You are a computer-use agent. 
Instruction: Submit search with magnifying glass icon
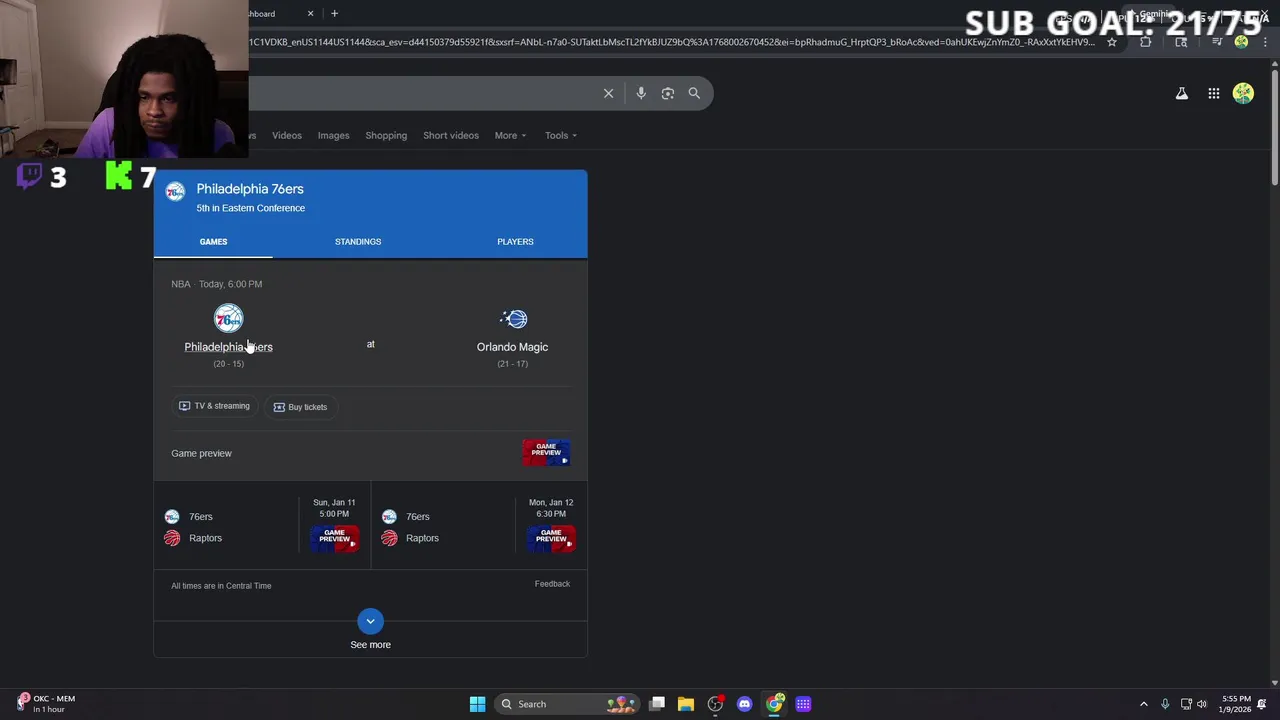click(x=694, y=93)
